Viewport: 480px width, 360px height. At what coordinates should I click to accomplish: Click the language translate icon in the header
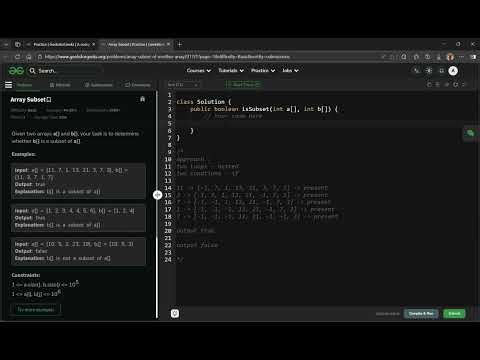pyautogui.click(x=416, y=71)
